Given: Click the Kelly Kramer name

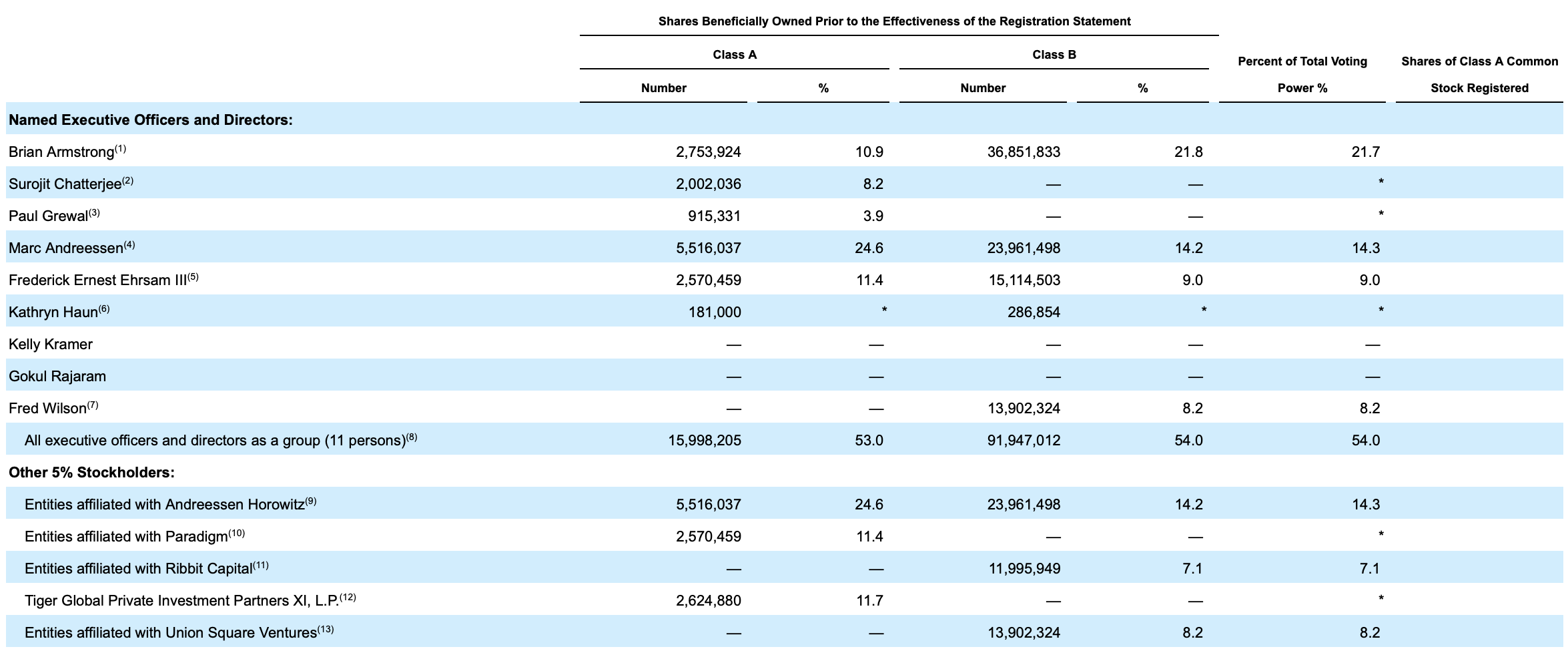Looking at the screenshot, I should point(51,344).
